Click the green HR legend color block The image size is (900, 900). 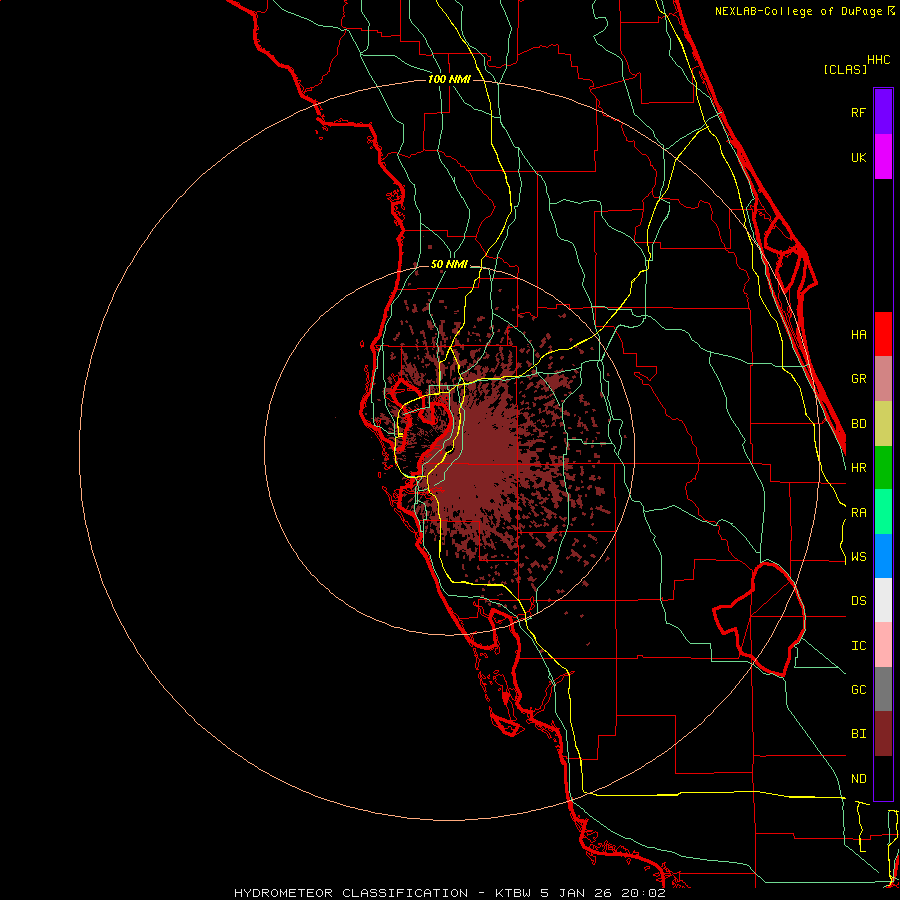pos(883,467)
